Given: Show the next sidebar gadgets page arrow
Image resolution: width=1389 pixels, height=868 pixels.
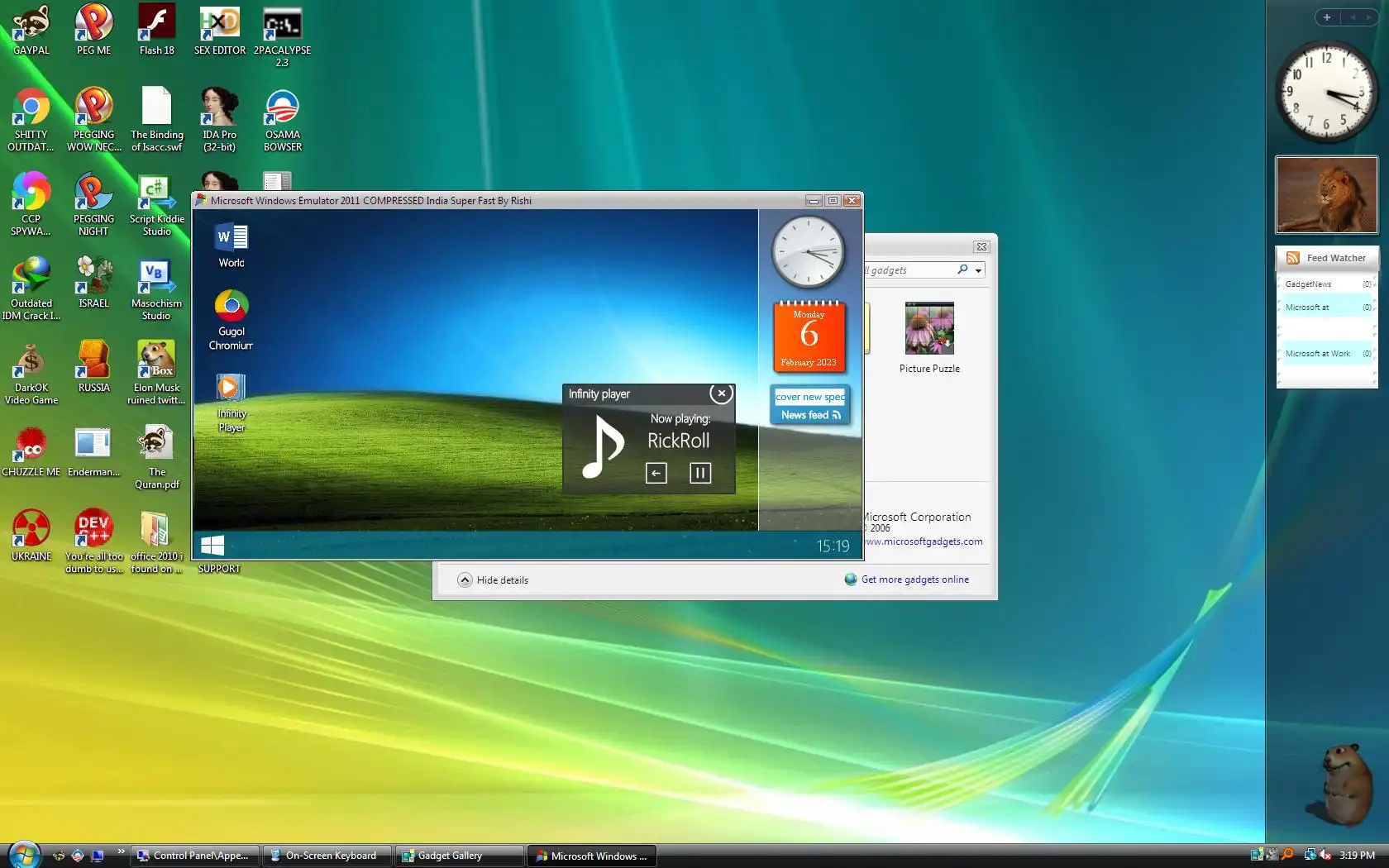Looking at the screenshot, I should [1369, 17].
